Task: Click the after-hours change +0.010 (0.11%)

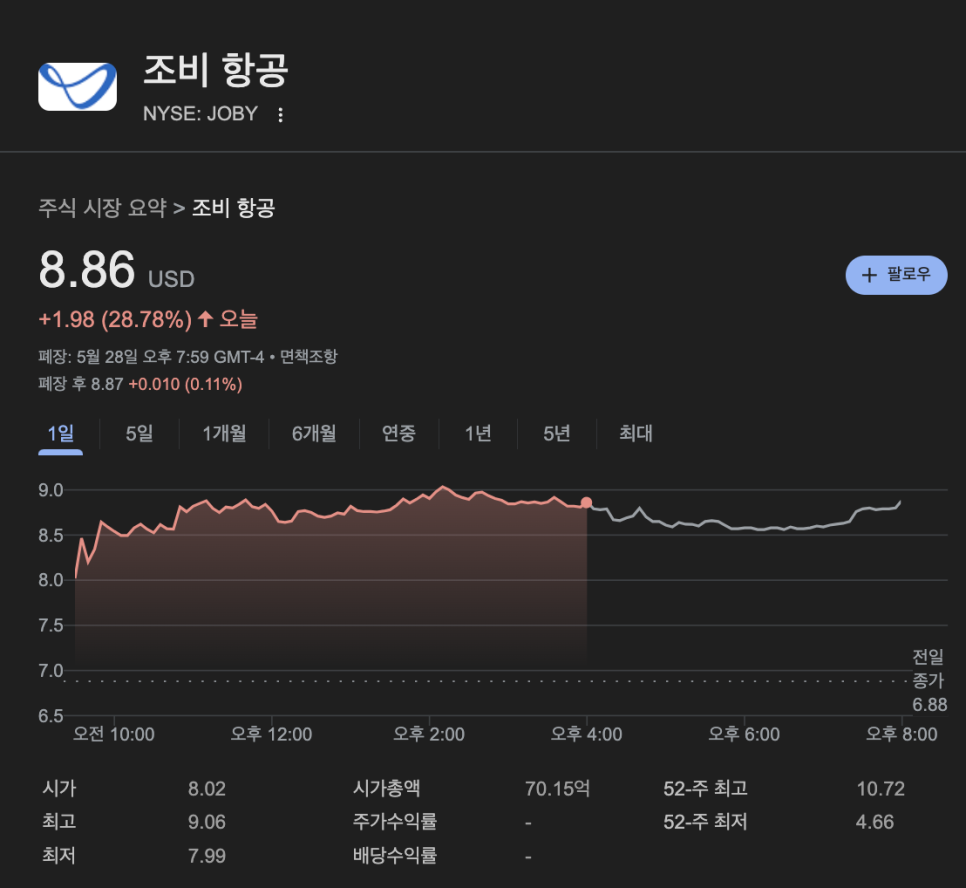Action: point(185,385)
